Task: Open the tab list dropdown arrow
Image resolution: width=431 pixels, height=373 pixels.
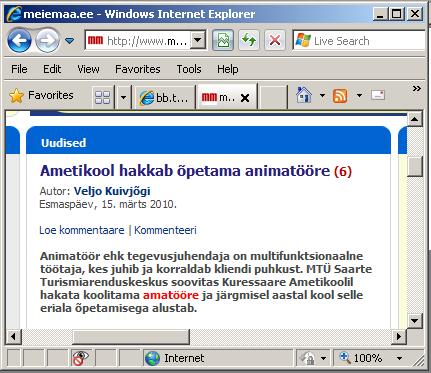Action: click(x=123, y=97)
